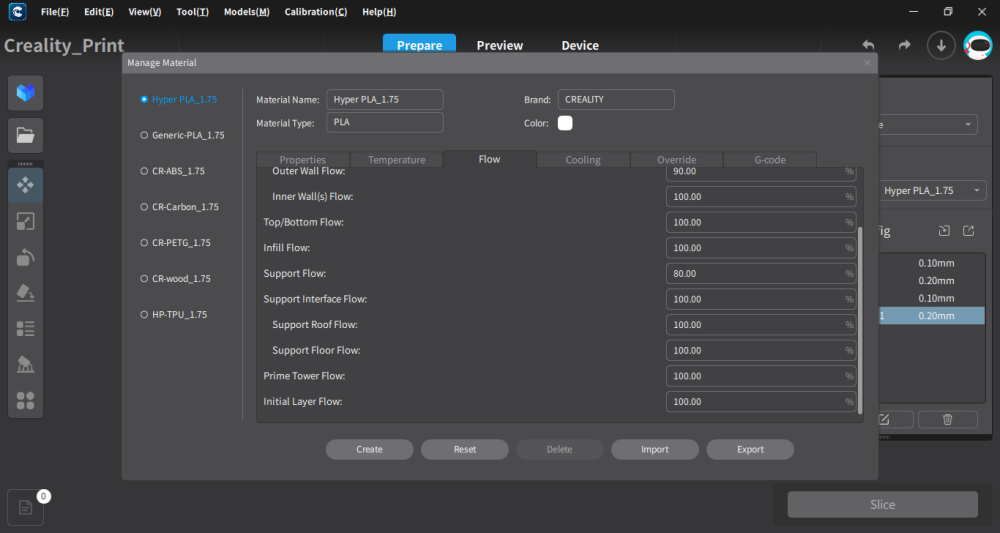This screenshot has height=533, width=1000.
Task: Switch to the Temperature tab
Action: [396, 159]
